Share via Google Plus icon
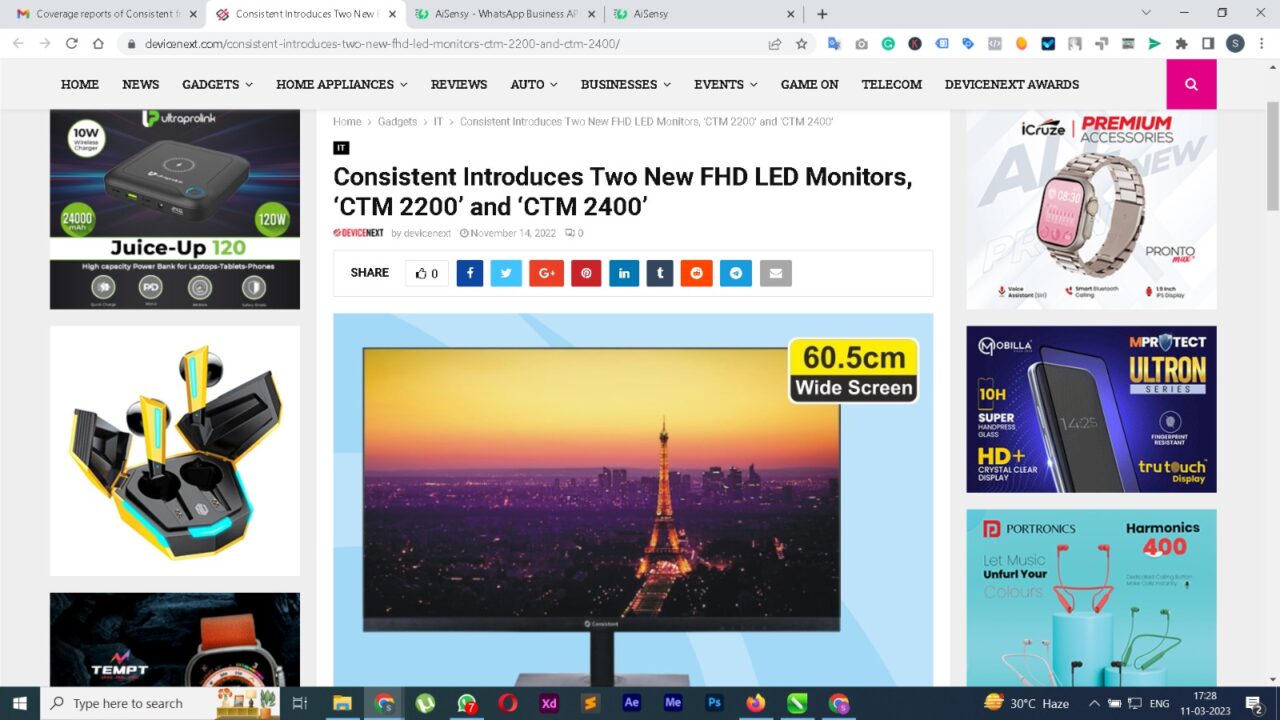 coord(546,273)
